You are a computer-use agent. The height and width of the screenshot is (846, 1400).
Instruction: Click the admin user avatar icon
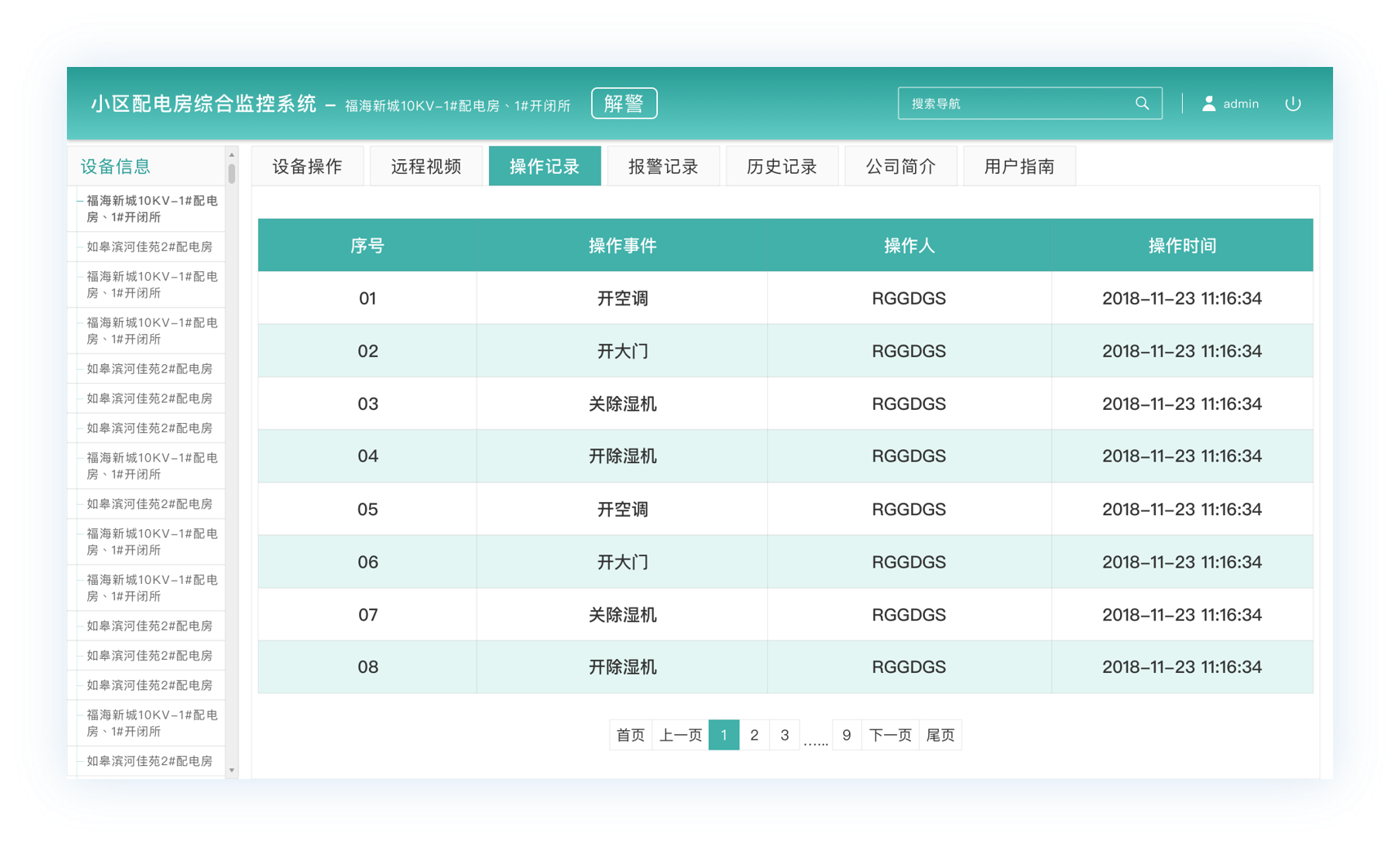tap(1209, 104)
